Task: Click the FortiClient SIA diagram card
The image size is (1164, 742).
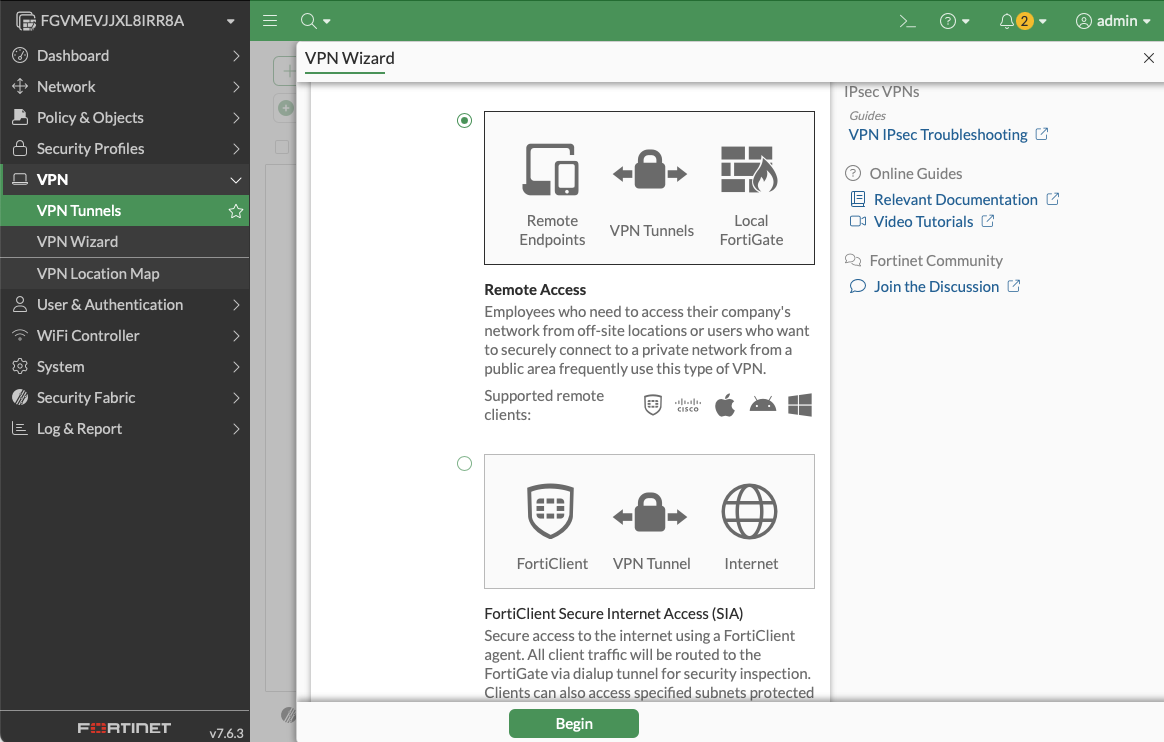Action: [x=650, y=522]
